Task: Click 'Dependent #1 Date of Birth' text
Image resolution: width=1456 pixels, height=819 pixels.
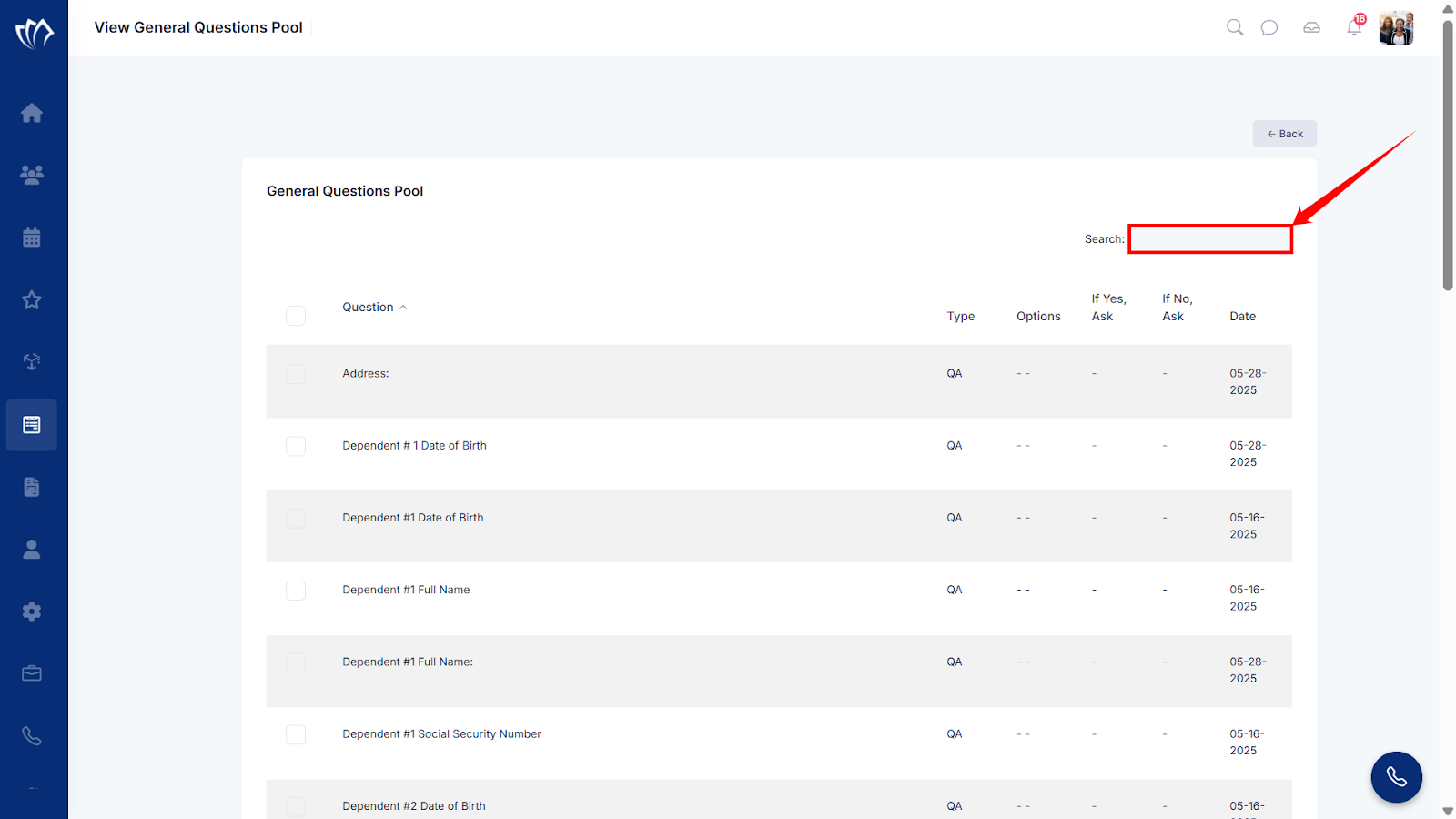Action: tap(413, 518)
